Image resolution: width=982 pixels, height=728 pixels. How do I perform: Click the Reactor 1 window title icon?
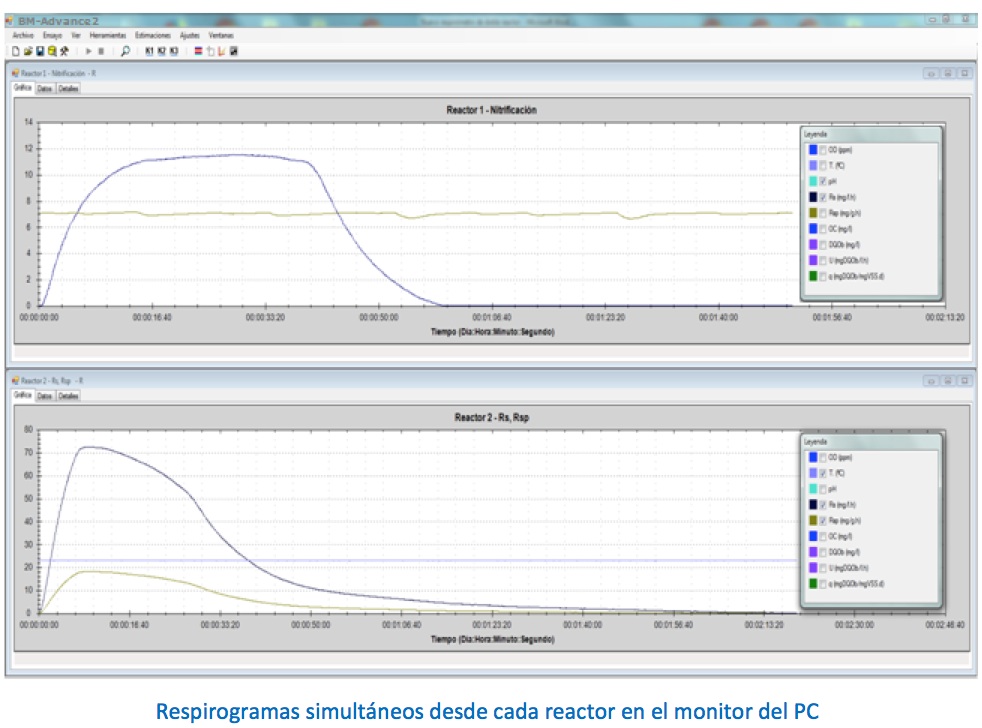click(x=16, y=73)
